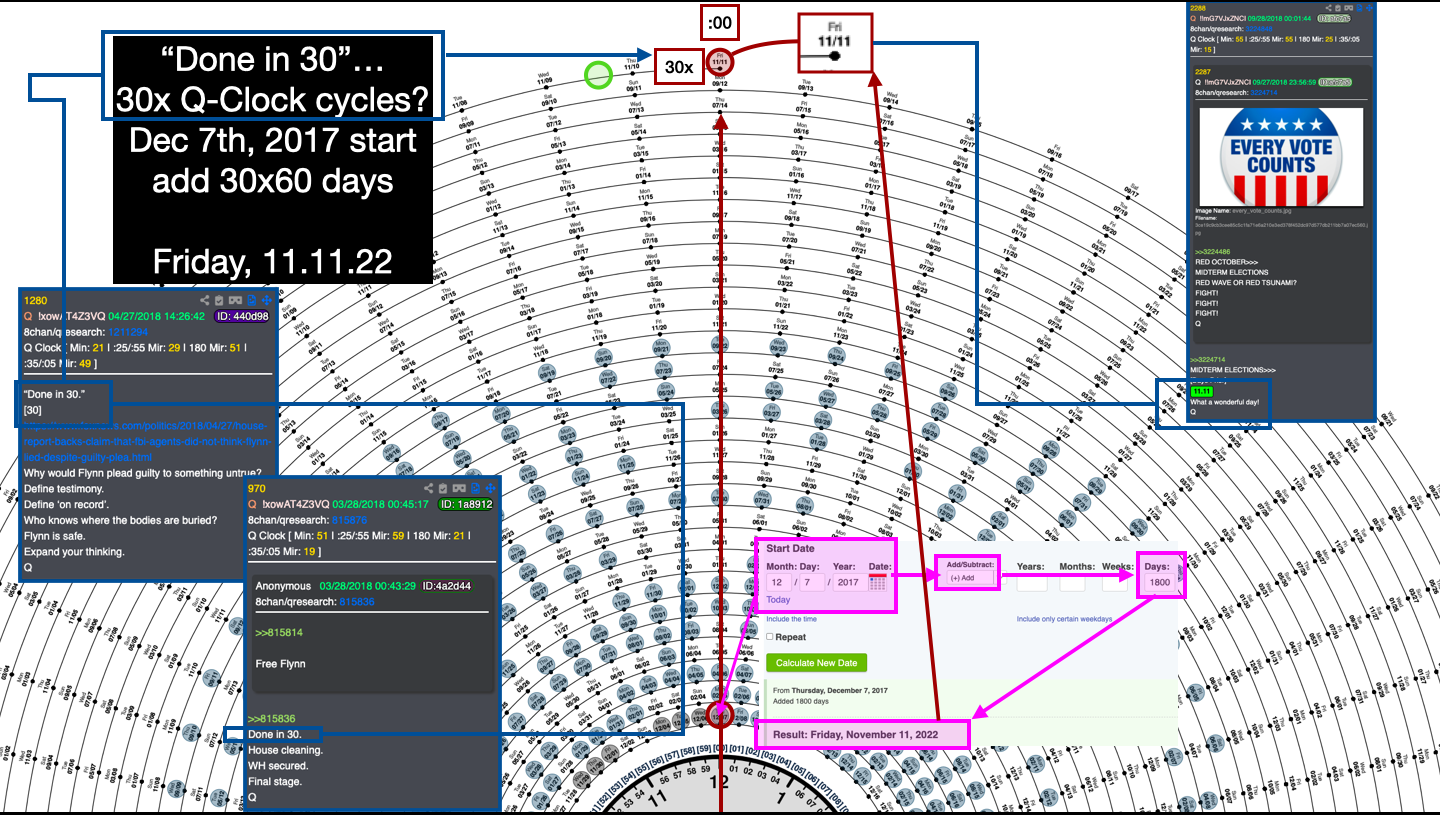The height and width of the screenshot is (815, 1440).
Task: Click the 'Include the time' link
Action: pyautogui.click(x=791, y=619)
